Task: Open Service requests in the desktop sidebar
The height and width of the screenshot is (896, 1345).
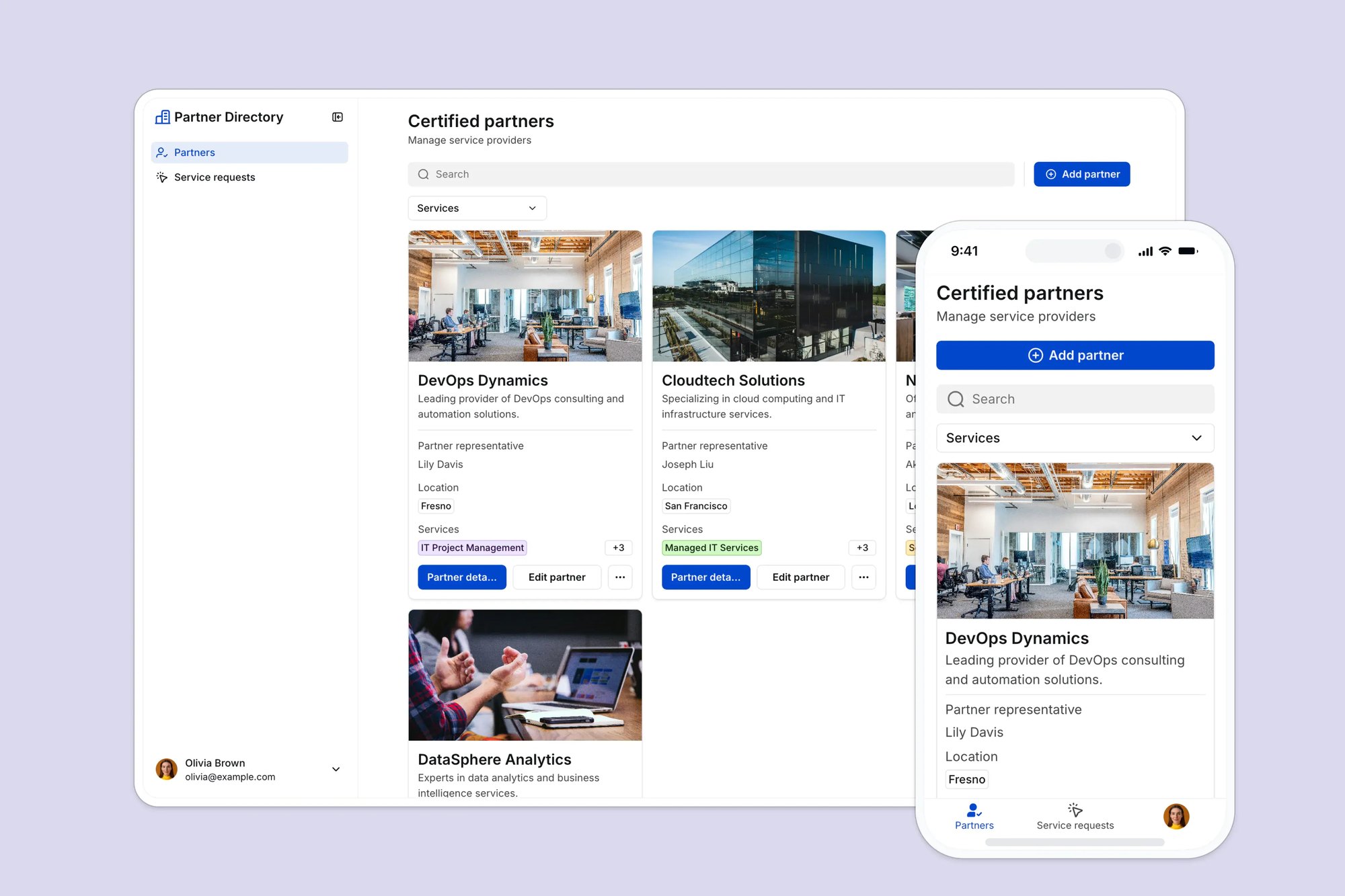Action: point(249,177)
